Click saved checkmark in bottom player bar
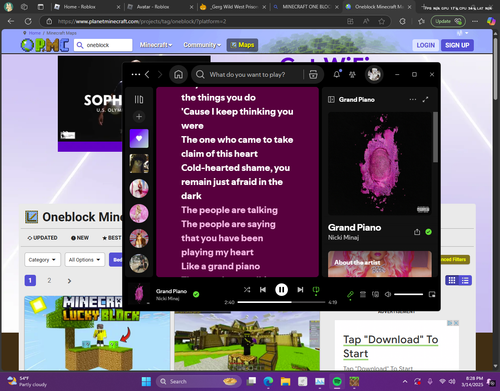500x391 pixels. (196, 294)
